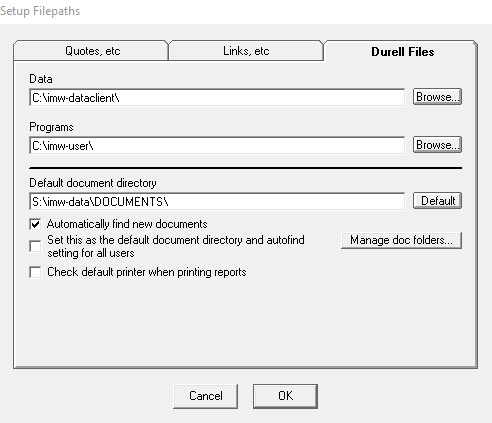This screenshot has width=492, height=423.
Task: Uncheck Automatically find new documents
Action: [x=35, y=224]
